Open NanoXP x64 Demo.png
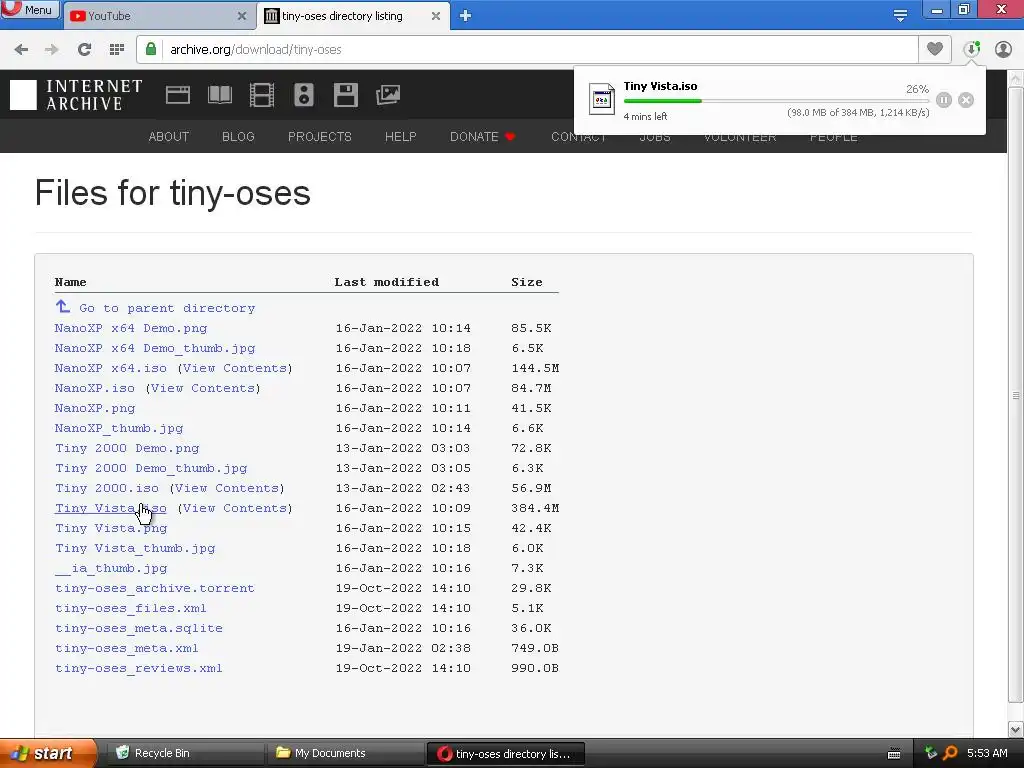Viewport: 1024px width, 768px height. click(131, 328)
